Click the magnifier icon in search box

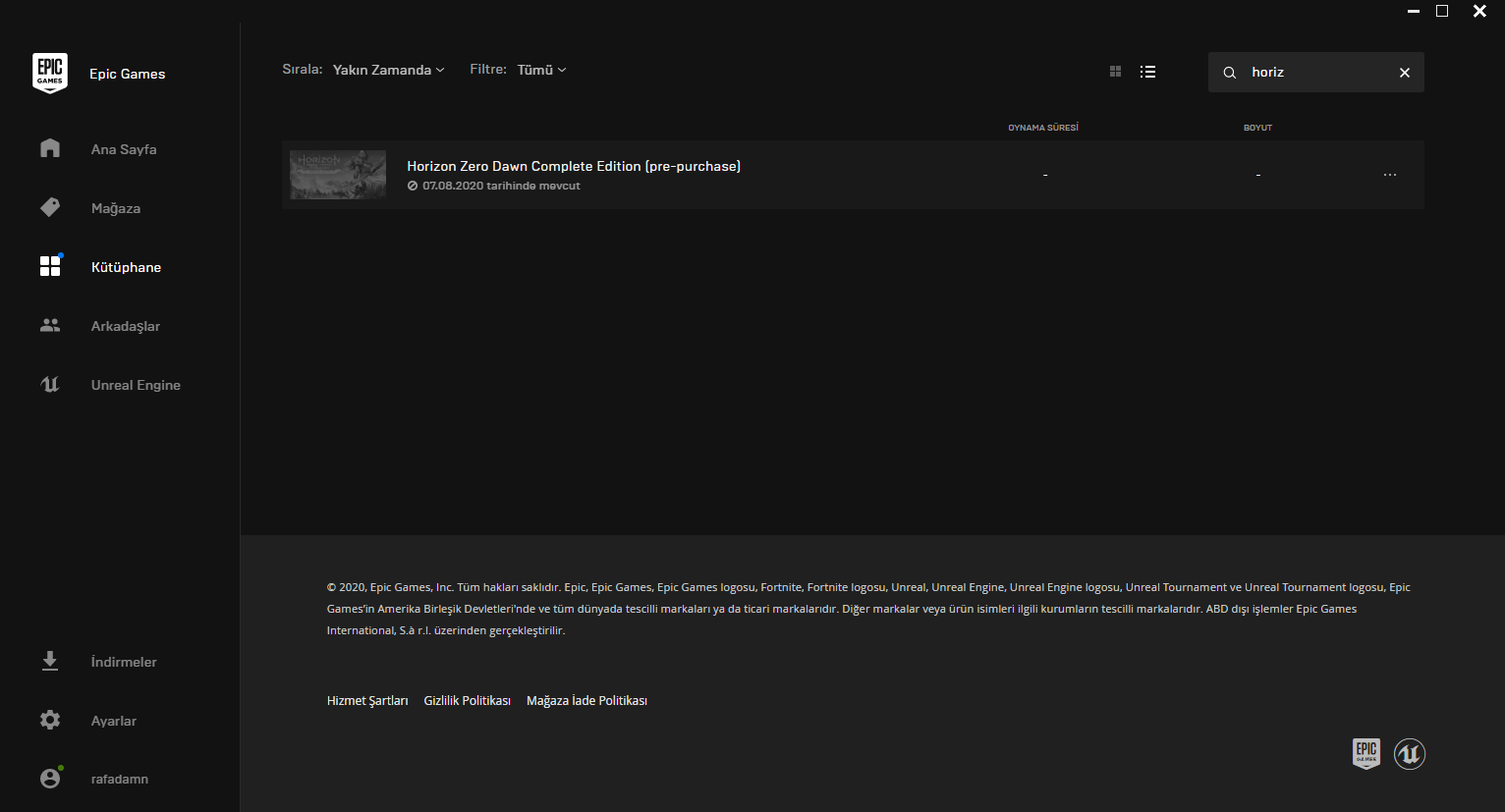click(1229, 73)
